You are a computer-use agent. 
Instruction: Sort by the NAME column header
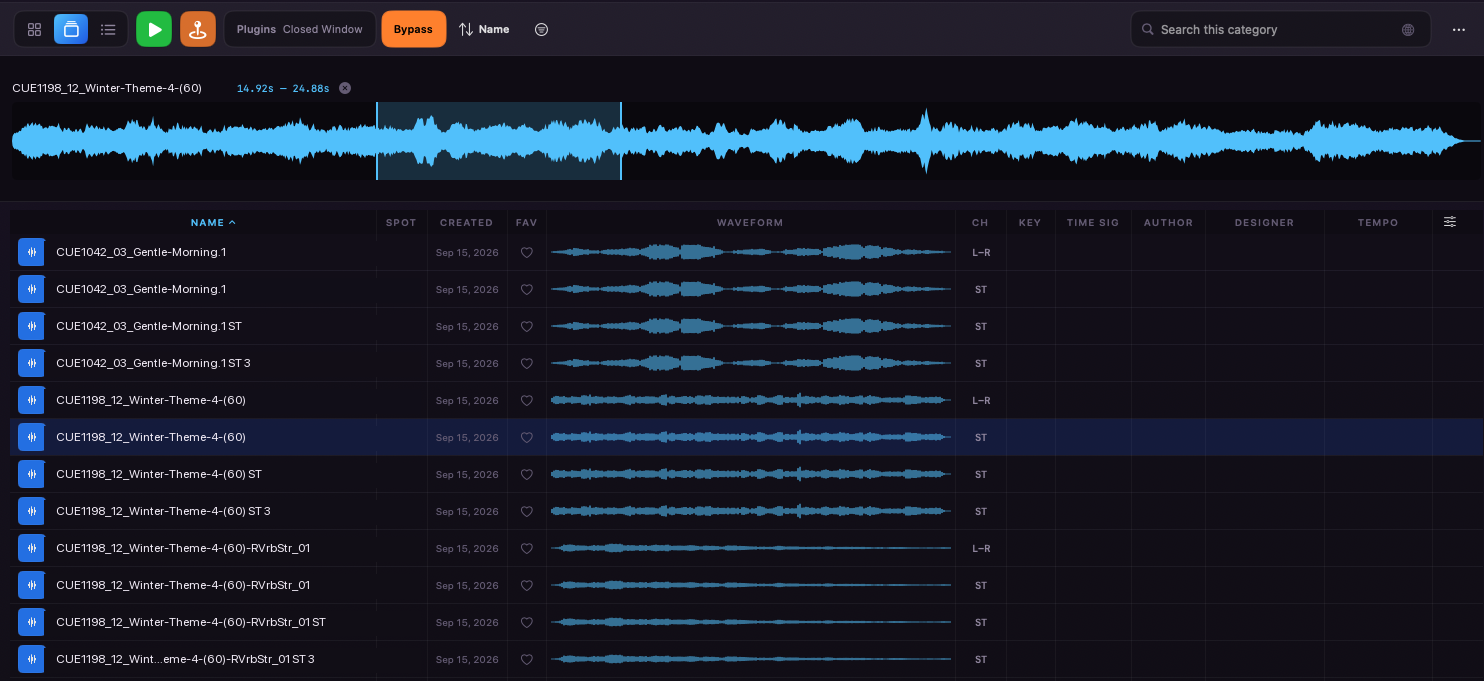pyautogui.click(x=213, y=222)
